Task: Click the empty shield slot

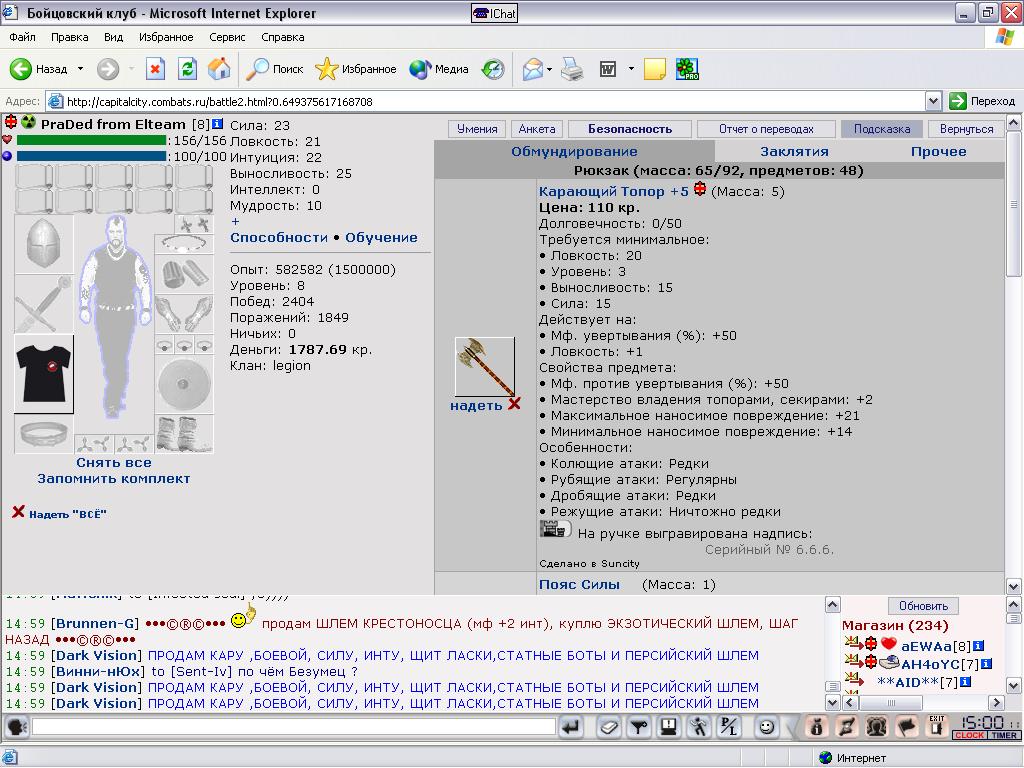Action: (x=184, y=385)
